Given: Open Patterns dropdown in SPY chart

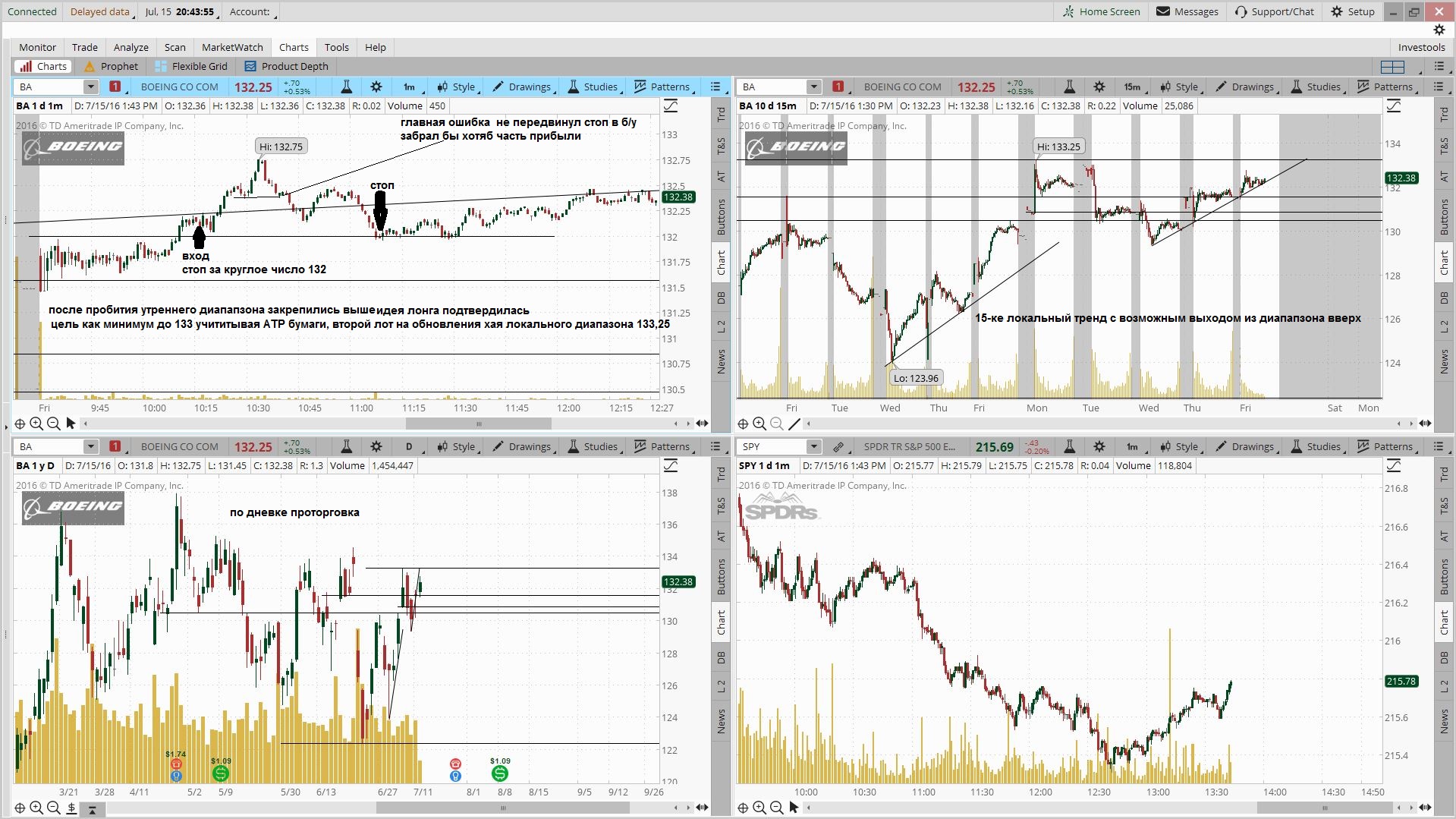Looking at the screenshot, I should coord(1387,446).
